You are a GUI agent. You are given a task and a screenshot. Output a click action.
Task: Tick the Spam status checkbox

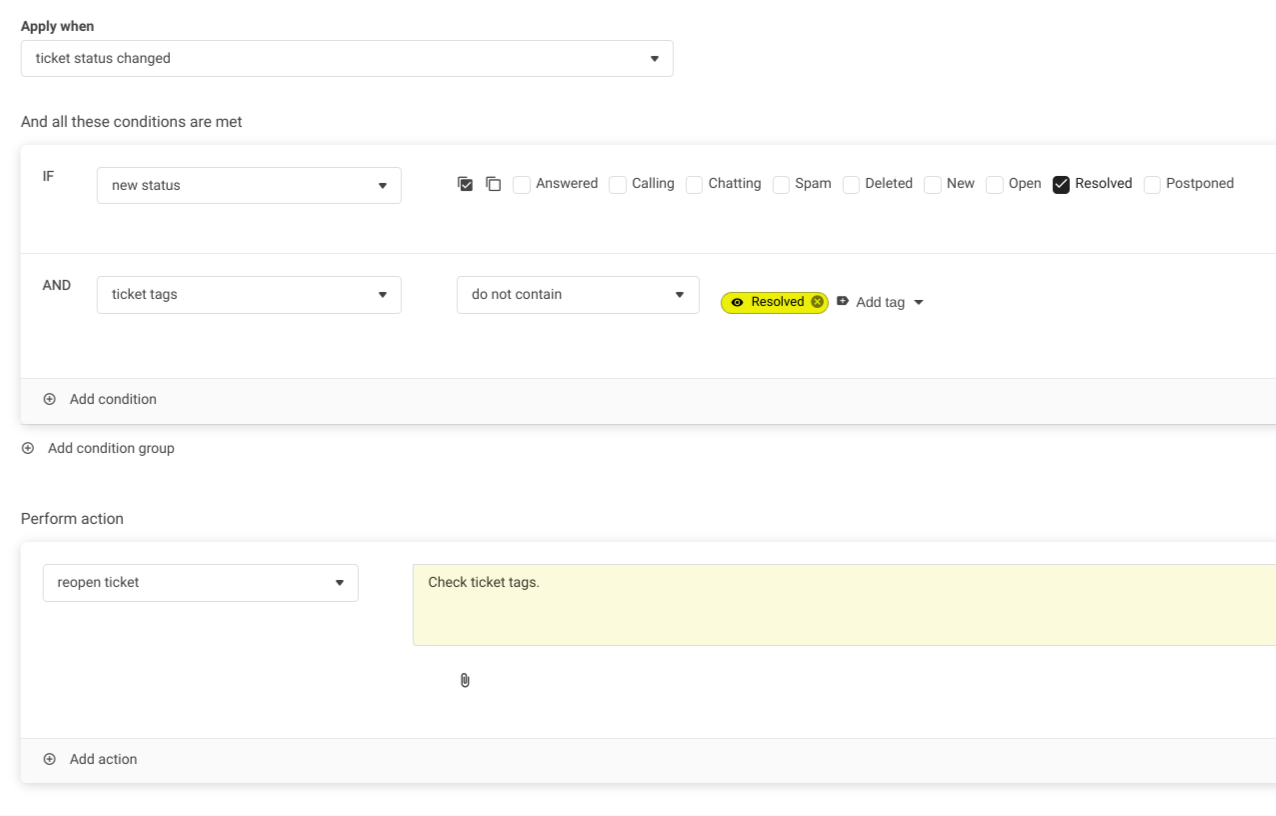[x=781, y=184]
